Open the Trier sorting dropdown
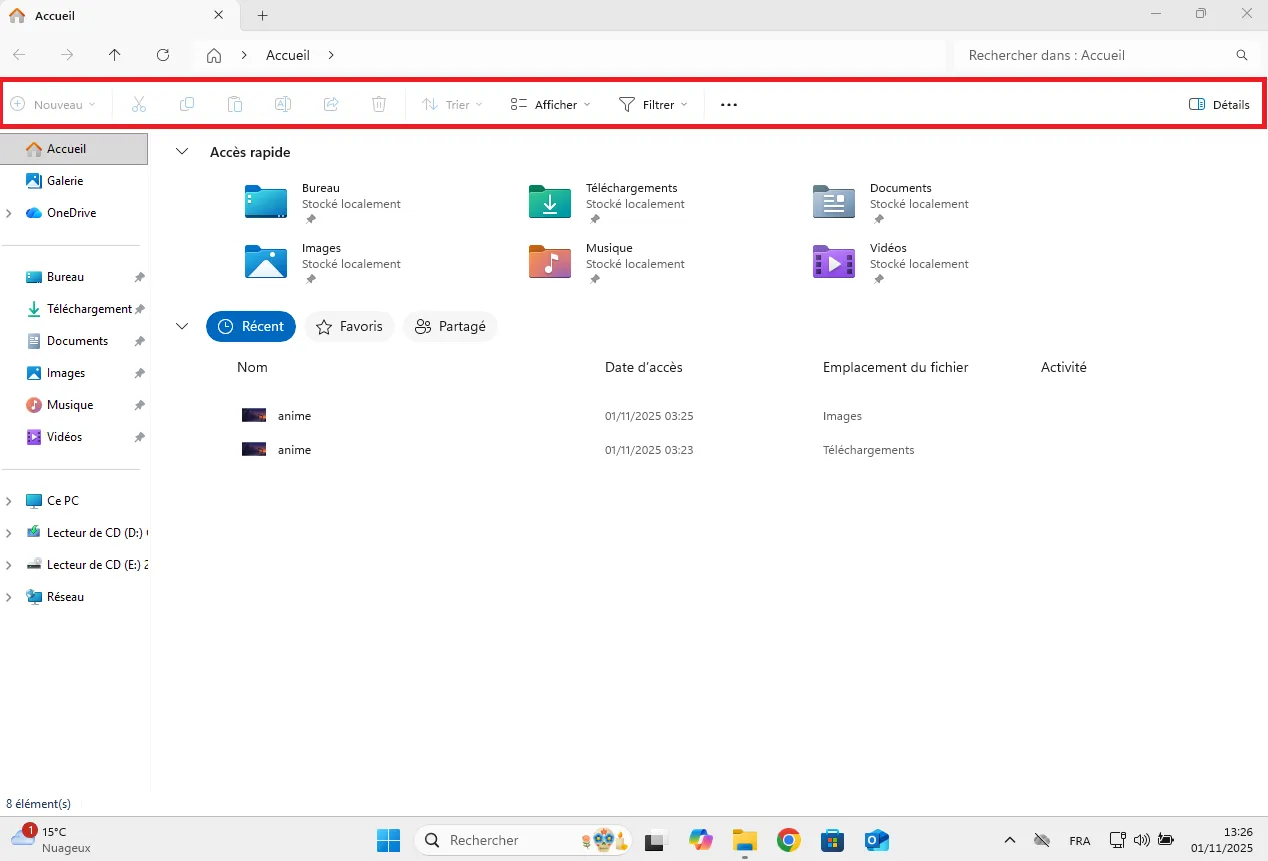The width and height of the screenshot is (1268, 861). [x=452, y=104]
